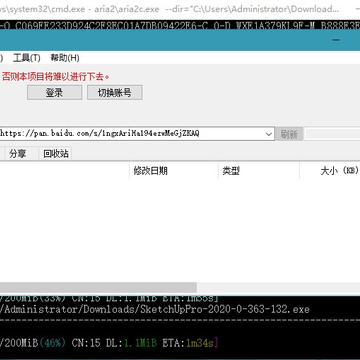
Task: Click the greyed 刷新 button
Action: pos(289,134)
